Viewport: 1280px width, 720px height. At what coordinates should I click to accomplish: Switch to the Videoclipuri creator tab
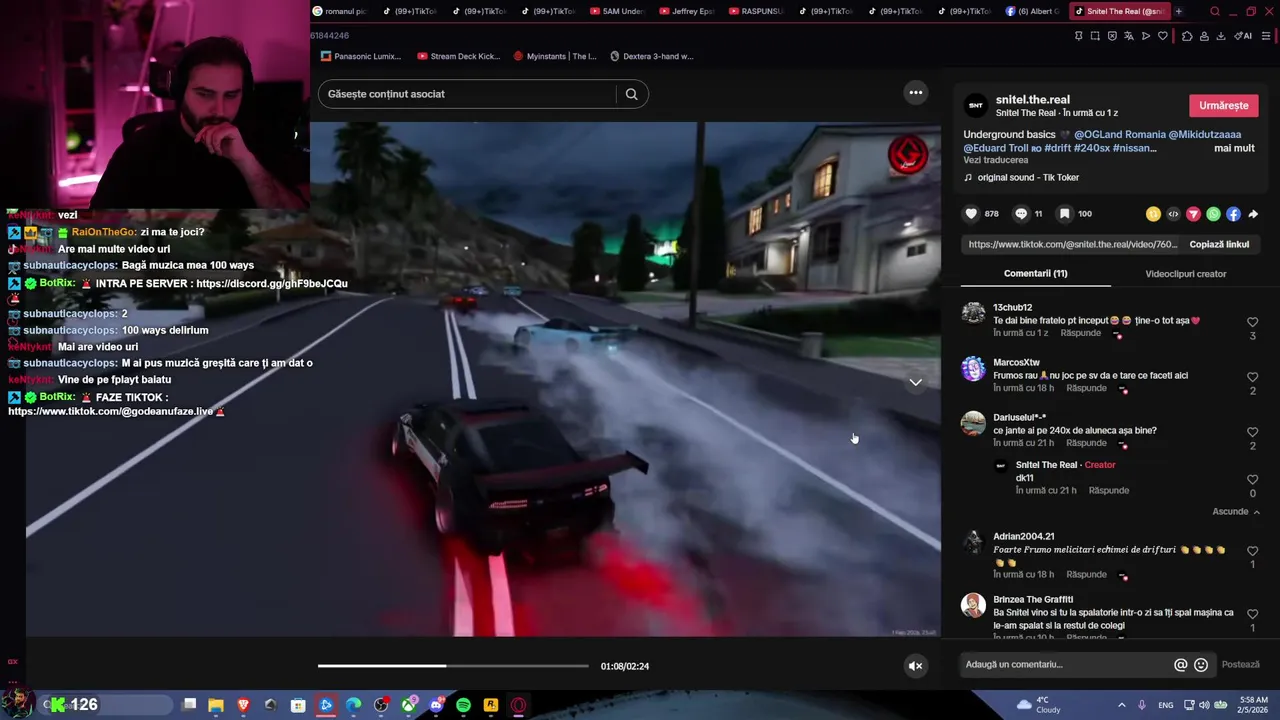coord(1185,273)
